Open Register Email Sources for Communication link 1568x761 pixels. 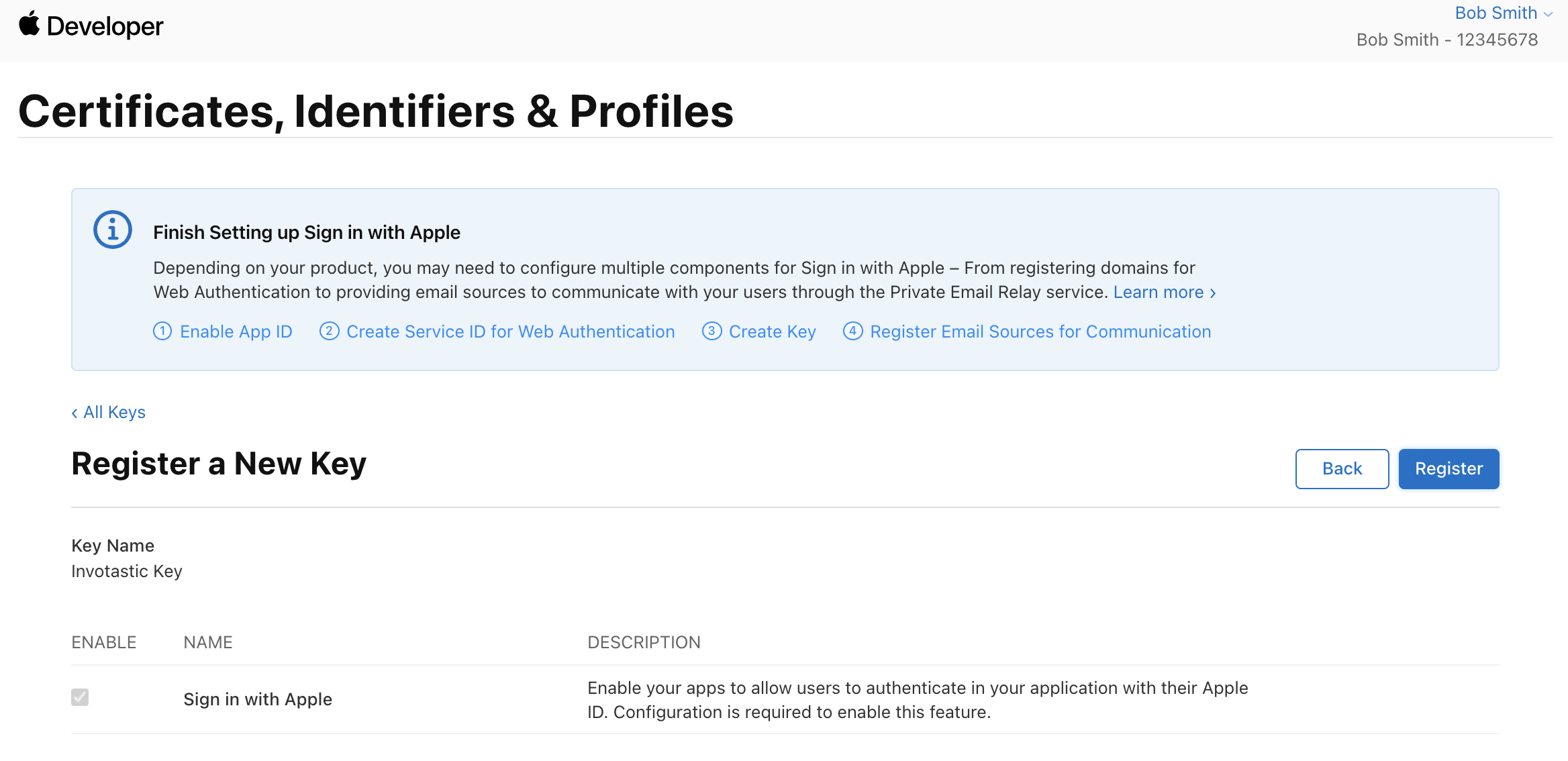1027,332
